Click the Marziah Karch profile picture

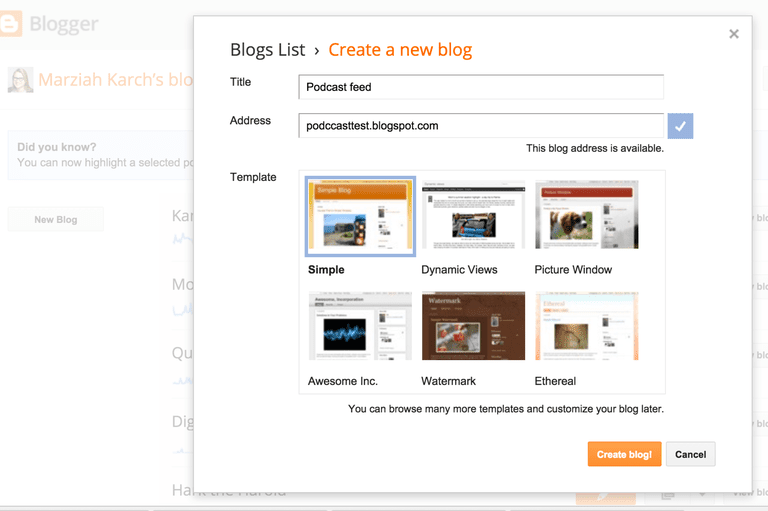coord(21,80)
